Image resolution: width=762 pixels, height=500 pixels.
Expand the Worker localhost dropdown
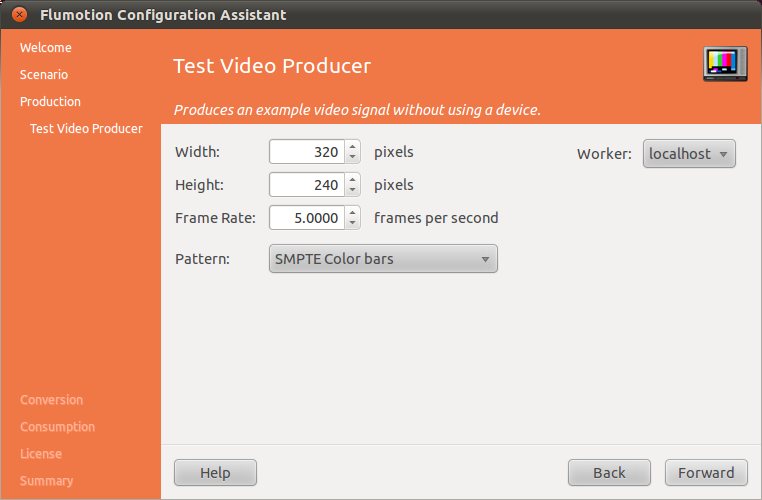(x=689, y=154)
